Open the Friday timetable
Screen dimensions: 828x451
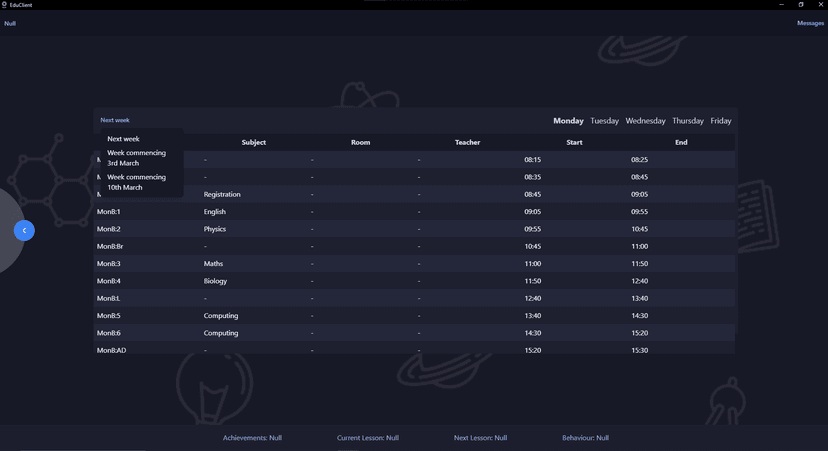(720, 121)
